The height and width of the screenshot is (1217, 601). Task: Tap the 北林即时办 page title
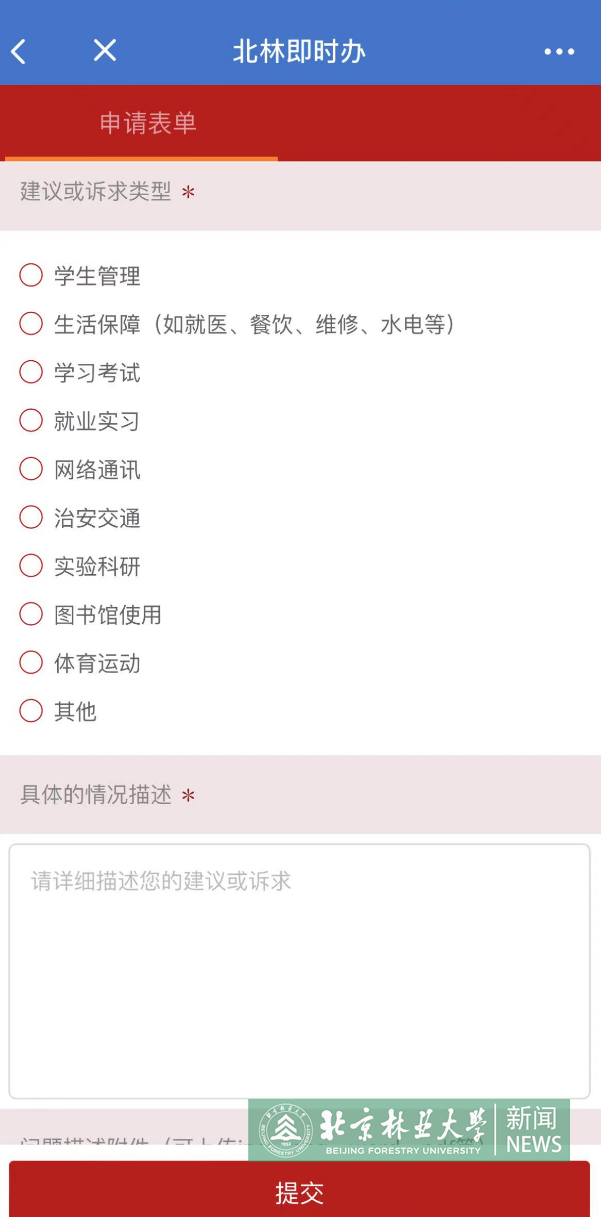299,51
